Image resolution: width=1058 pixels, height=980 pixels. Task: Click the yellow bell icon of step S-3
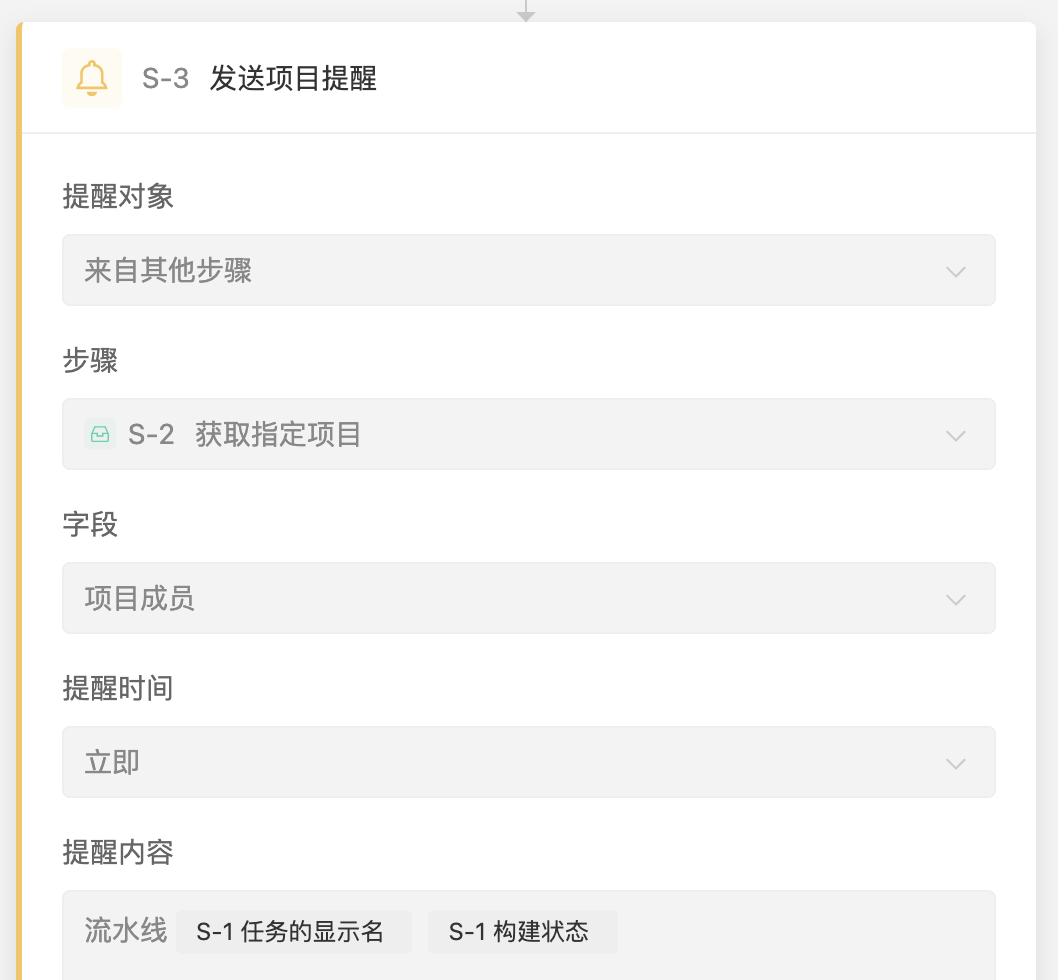(91, 77)
